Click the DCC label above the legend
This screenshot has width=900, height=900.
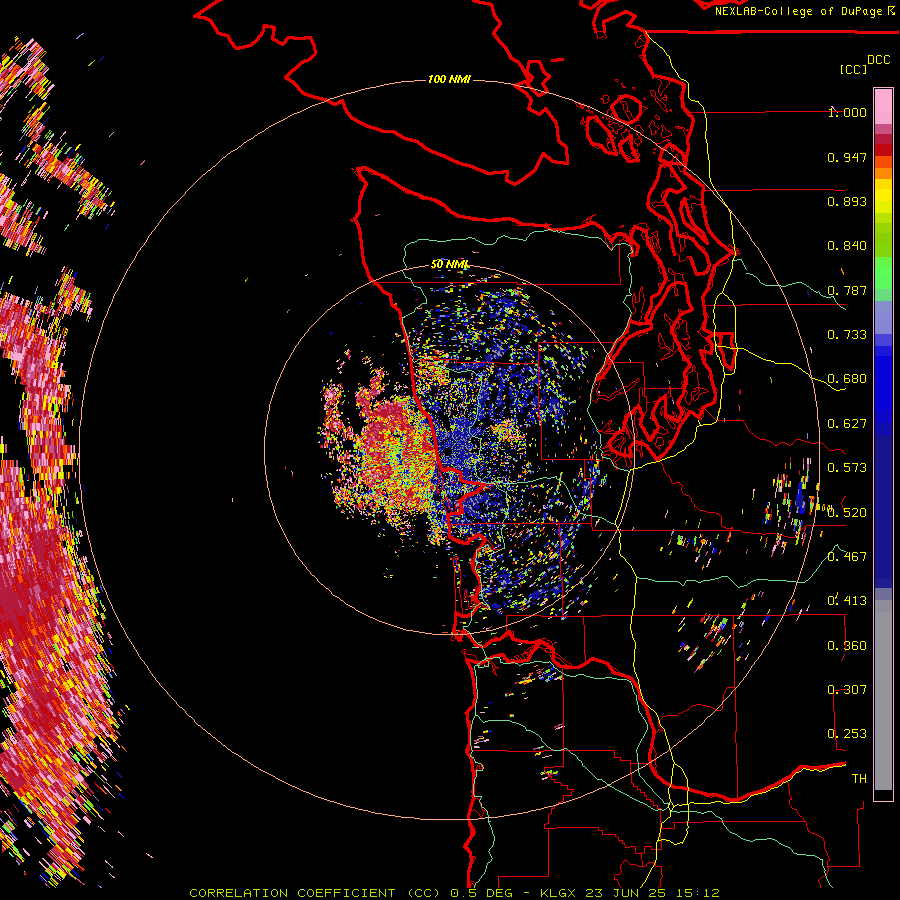tap(878, 59)
